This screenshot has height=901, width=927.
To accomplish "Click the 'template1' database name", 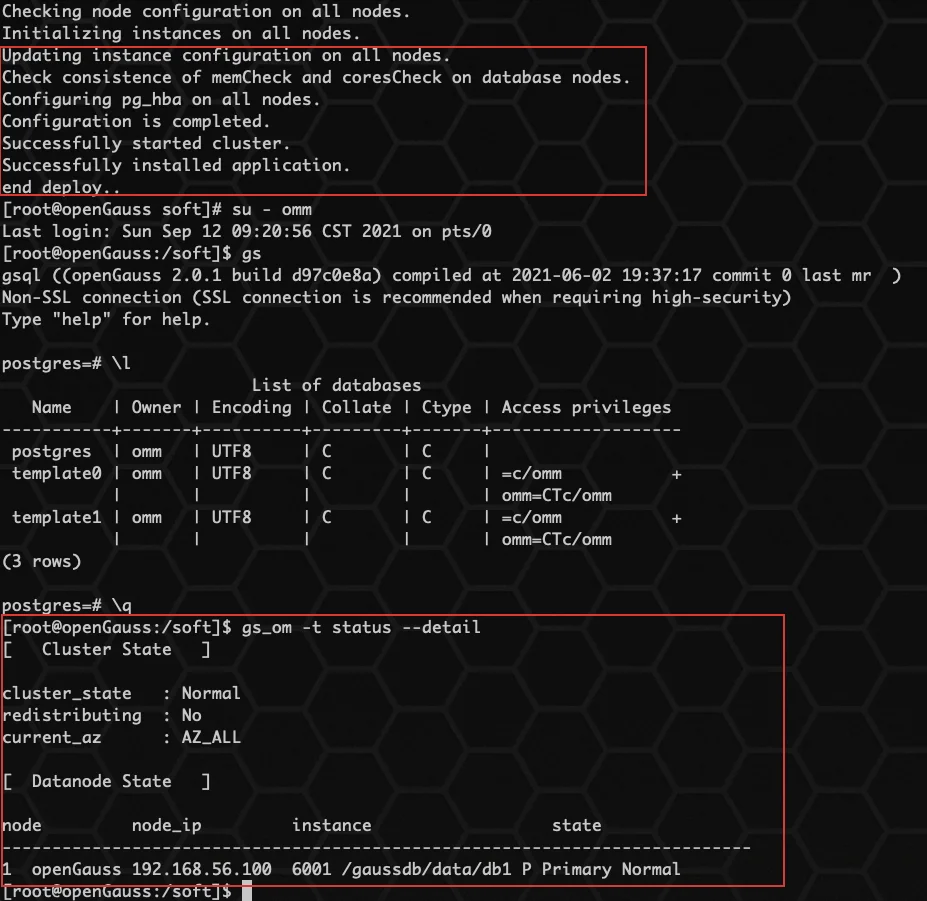I will point(57,517).
